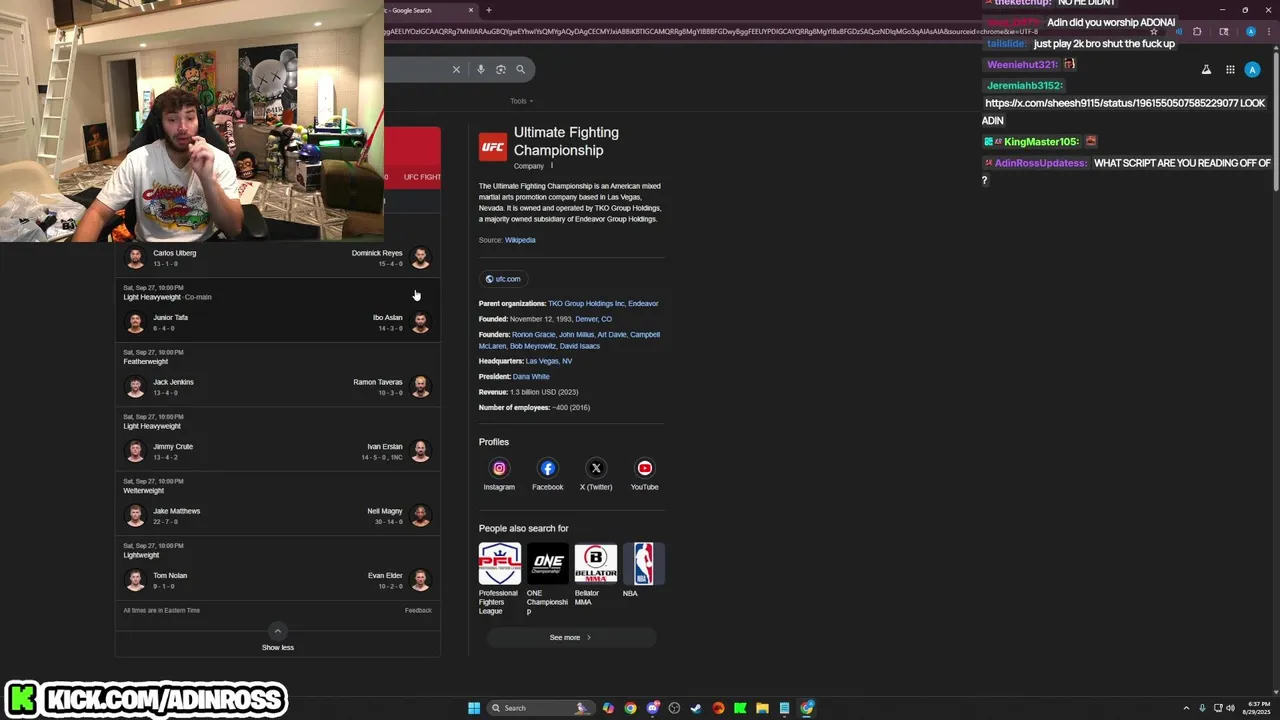
Task: Select ONE Championship suggestion
Action: click(x=547, y=579)
